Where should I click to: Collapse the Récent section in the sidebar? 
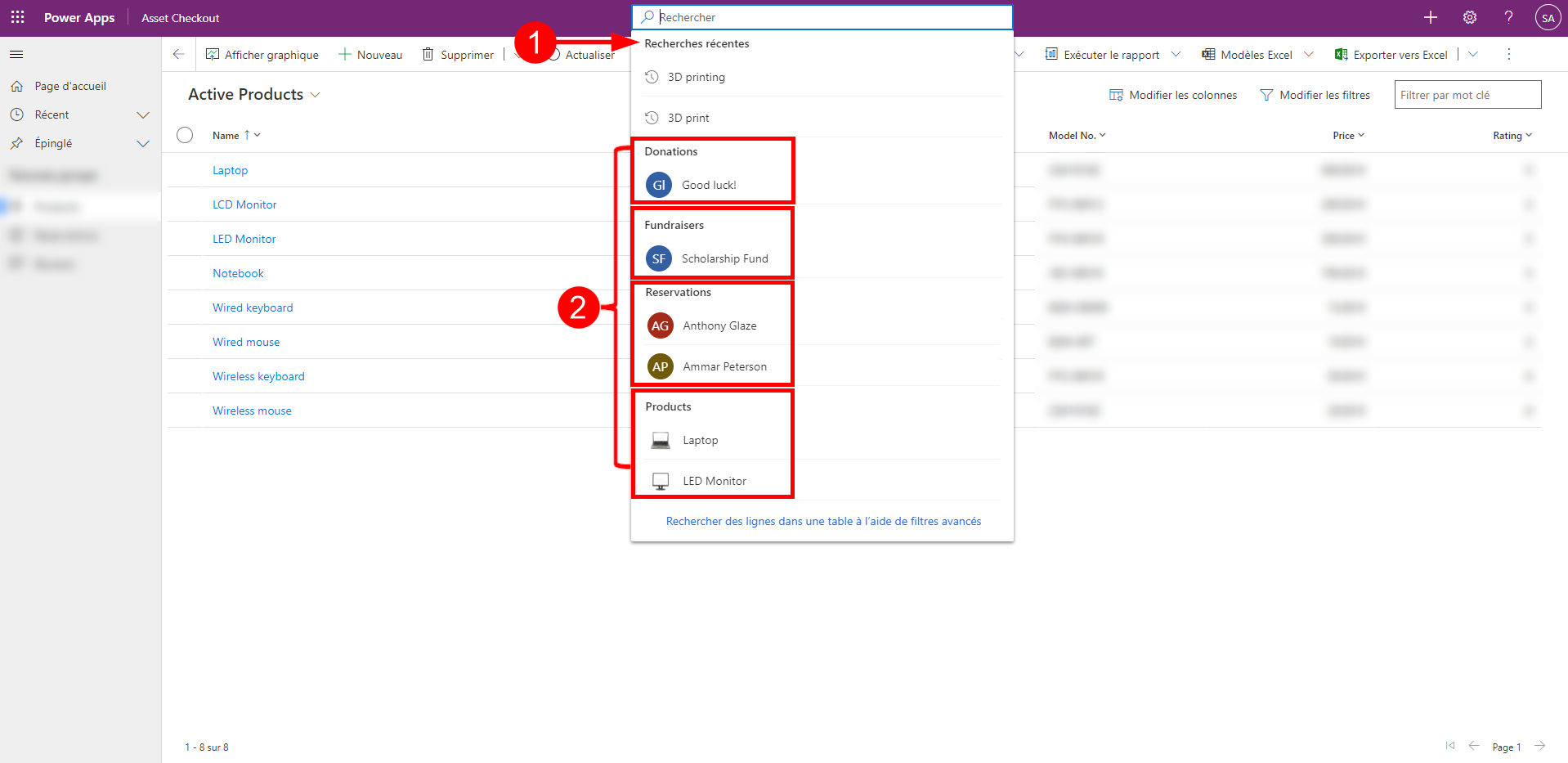click(x=144, y=114)
